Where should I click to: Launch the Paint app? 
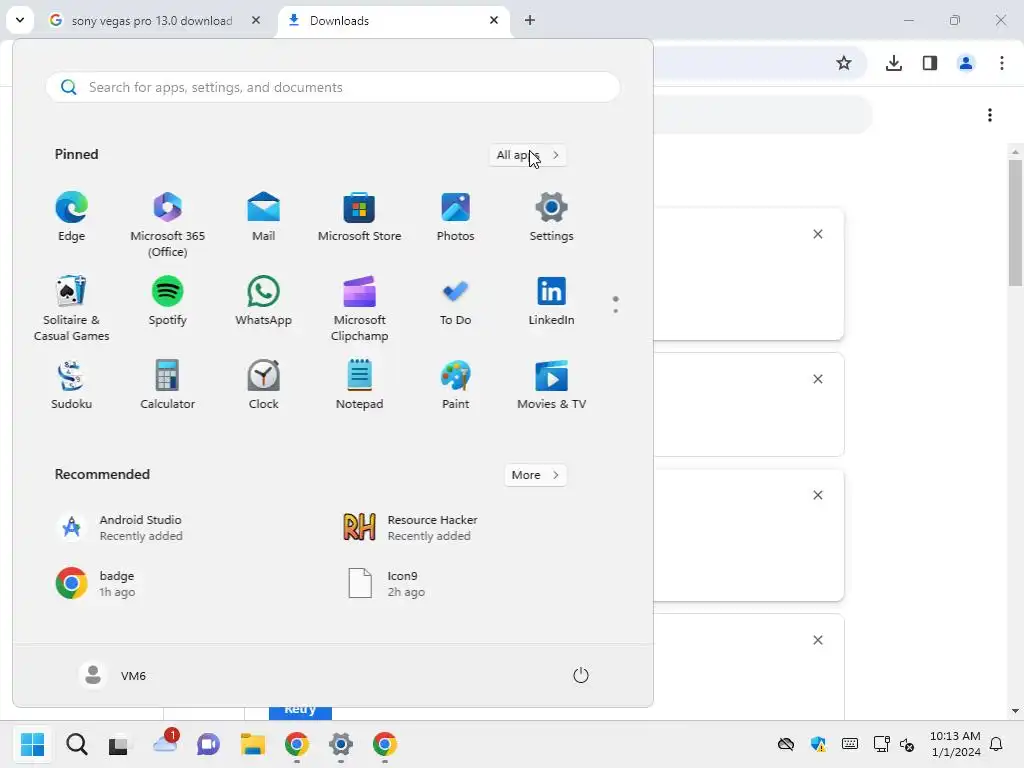click(455, 385)
